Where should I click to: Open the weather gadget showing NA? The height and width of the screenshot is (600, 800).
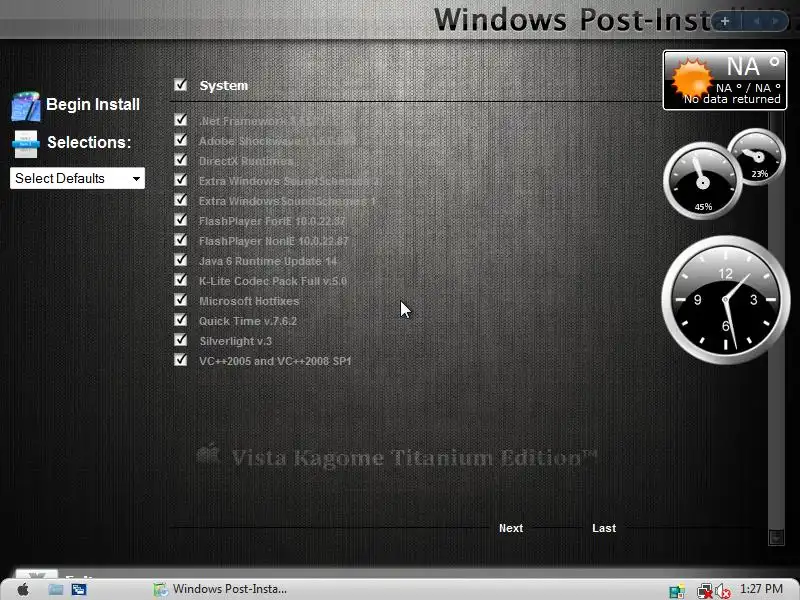[725, 80]
